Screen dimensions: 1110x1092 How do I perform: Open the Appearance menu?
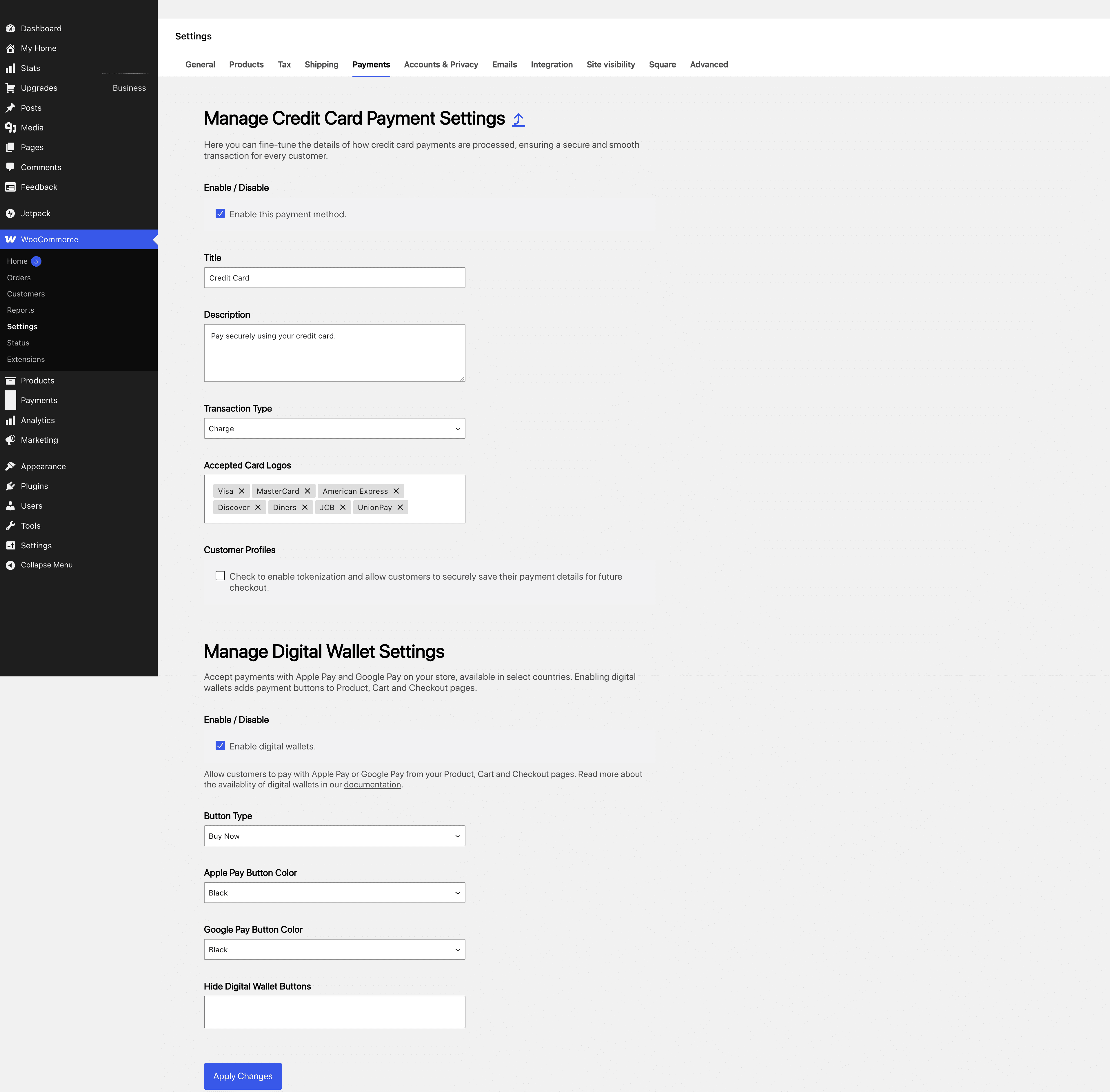(43, 466)
